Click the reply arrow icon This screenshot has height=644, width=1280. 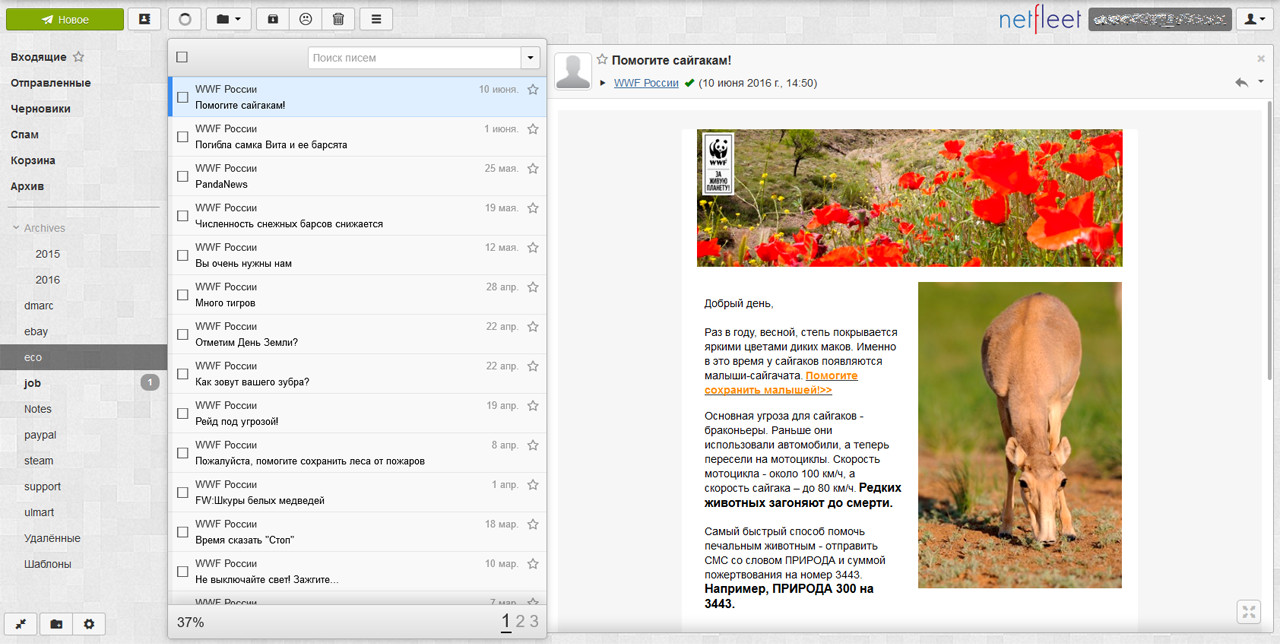coord(1241,82)
